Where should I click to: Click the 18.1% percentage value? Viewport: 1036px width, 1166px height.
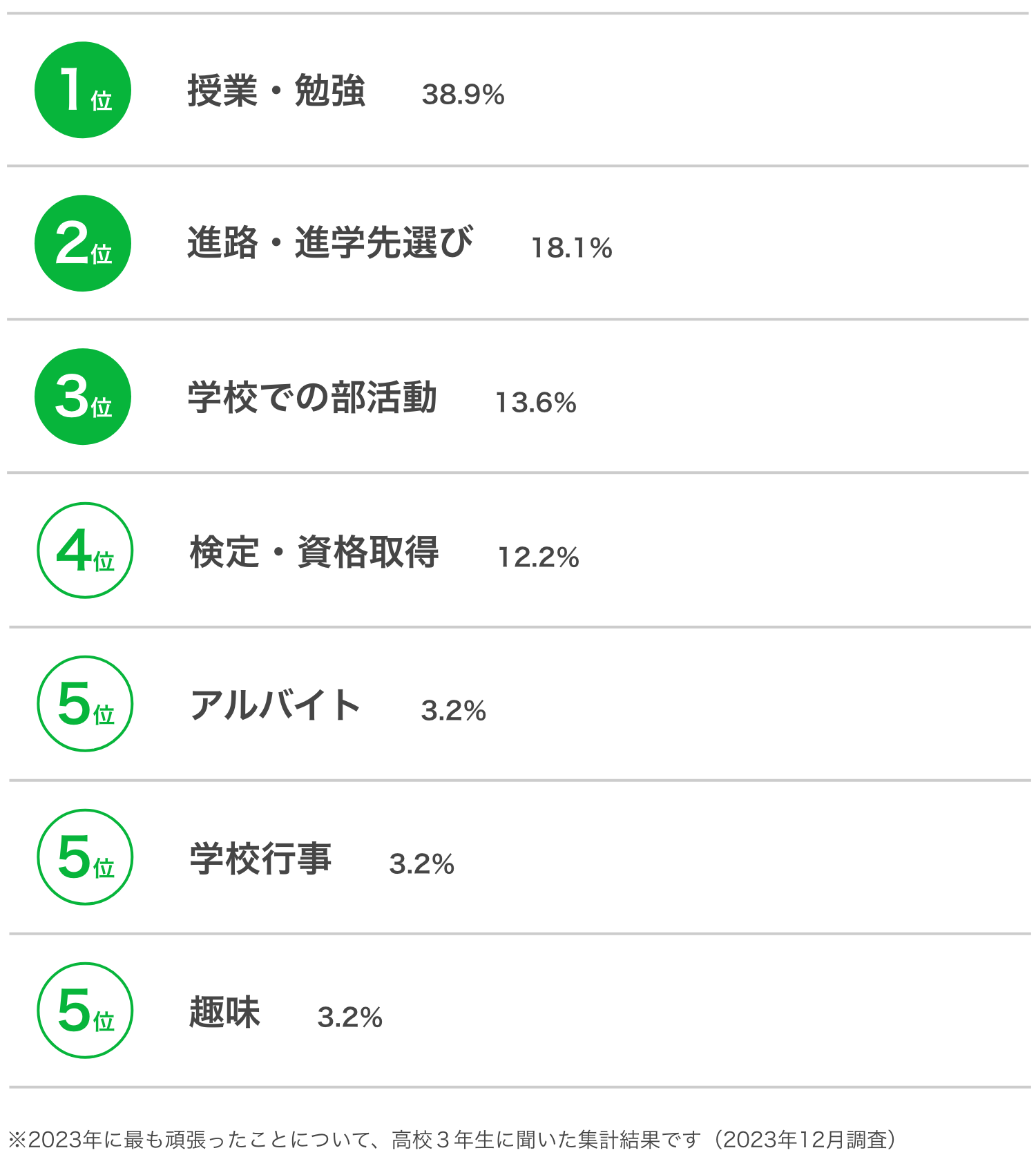pos(571,248)
